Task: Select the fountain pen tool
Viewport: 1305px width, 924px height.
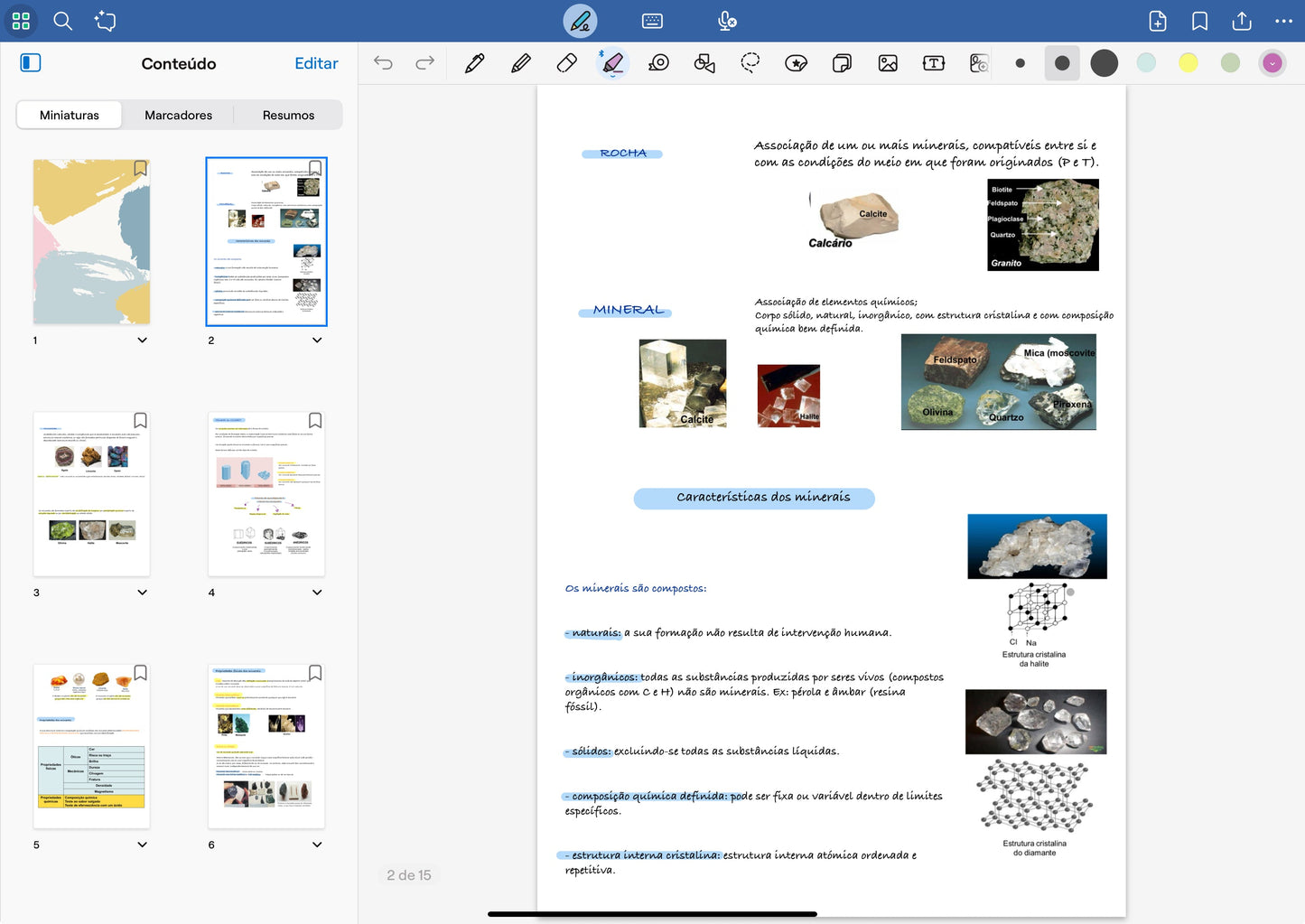Action: click(474, 63)
